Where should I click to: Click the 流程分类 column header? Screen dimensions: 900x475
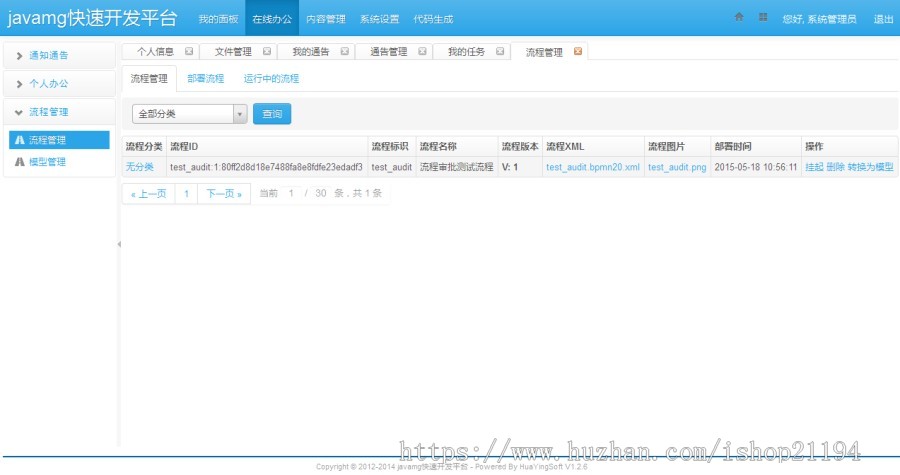[x=144, y=146]
